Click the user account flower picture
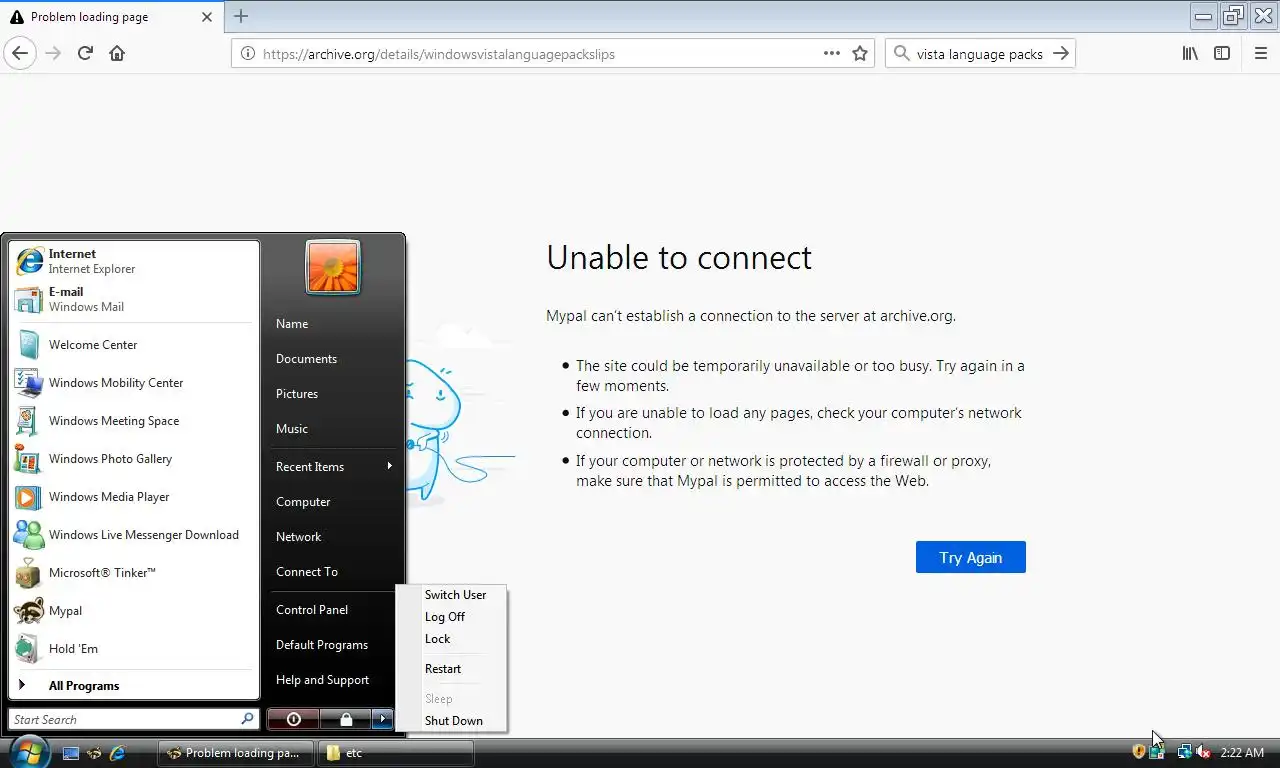Image resolution: width=1280 pixels, height=768 pixels. 333,267
